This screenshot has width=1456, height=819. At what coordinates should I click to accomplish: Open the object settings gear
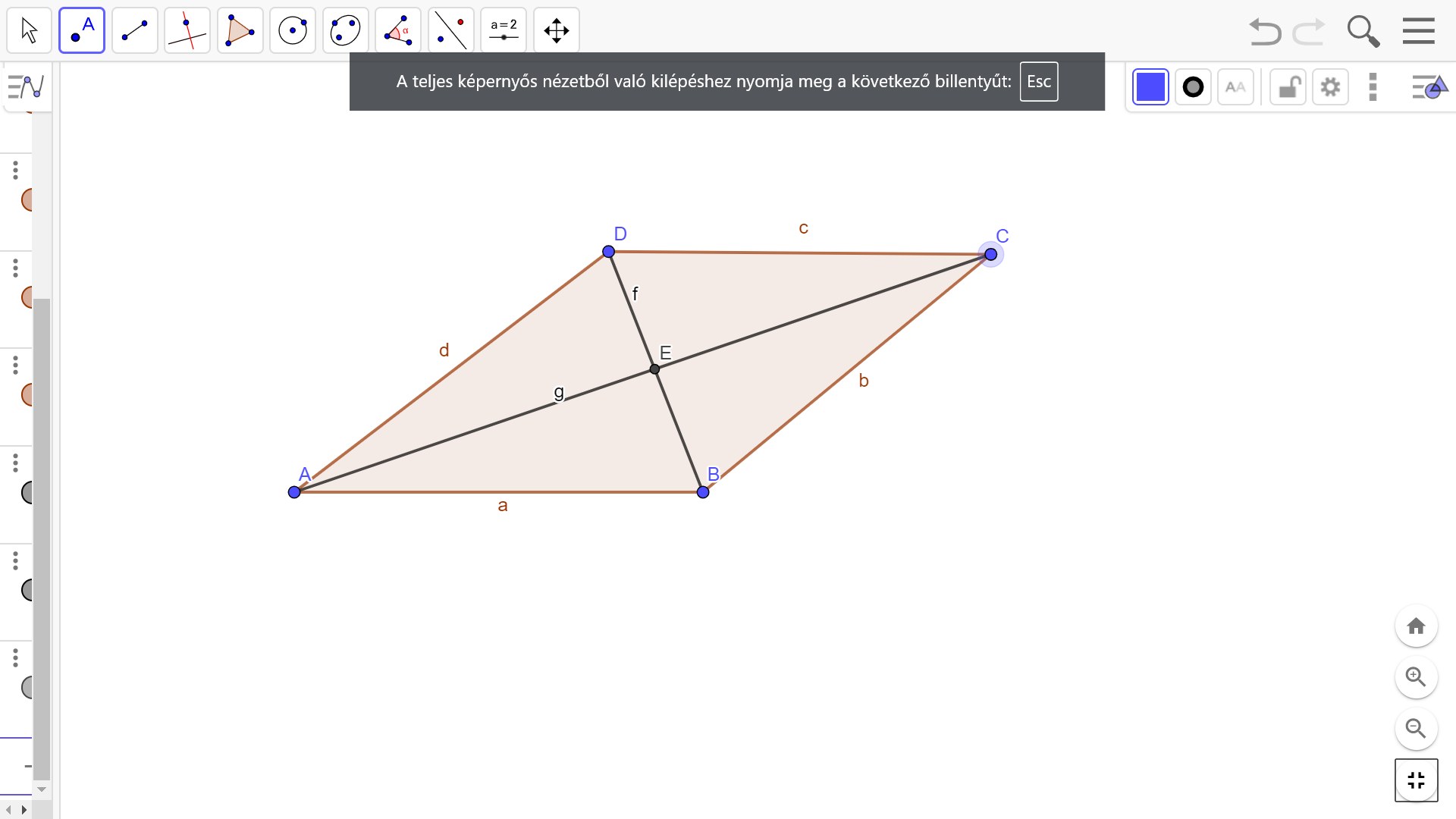pyautogui.click(x=1330, y=87)
